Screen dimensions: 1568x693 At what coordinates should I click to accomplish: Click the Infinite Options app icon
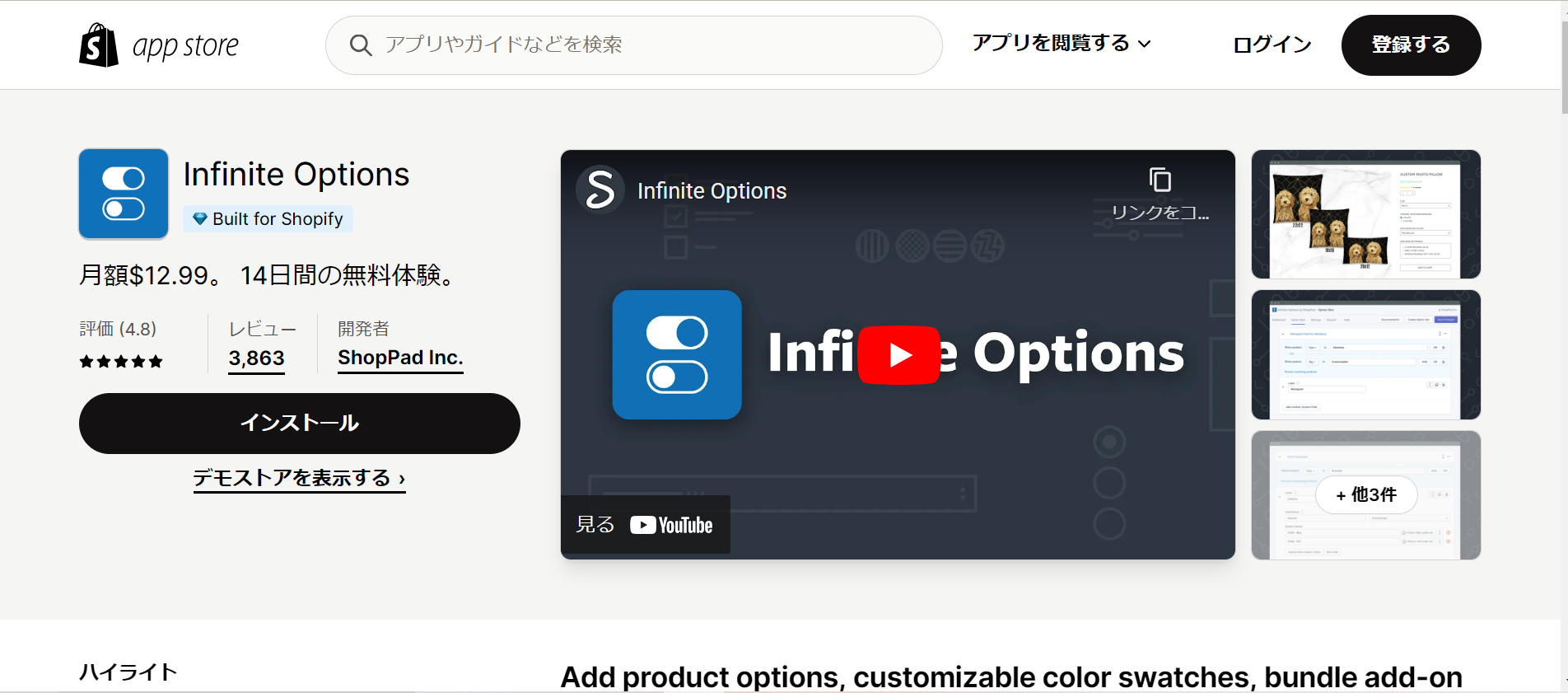coord(124,194)
